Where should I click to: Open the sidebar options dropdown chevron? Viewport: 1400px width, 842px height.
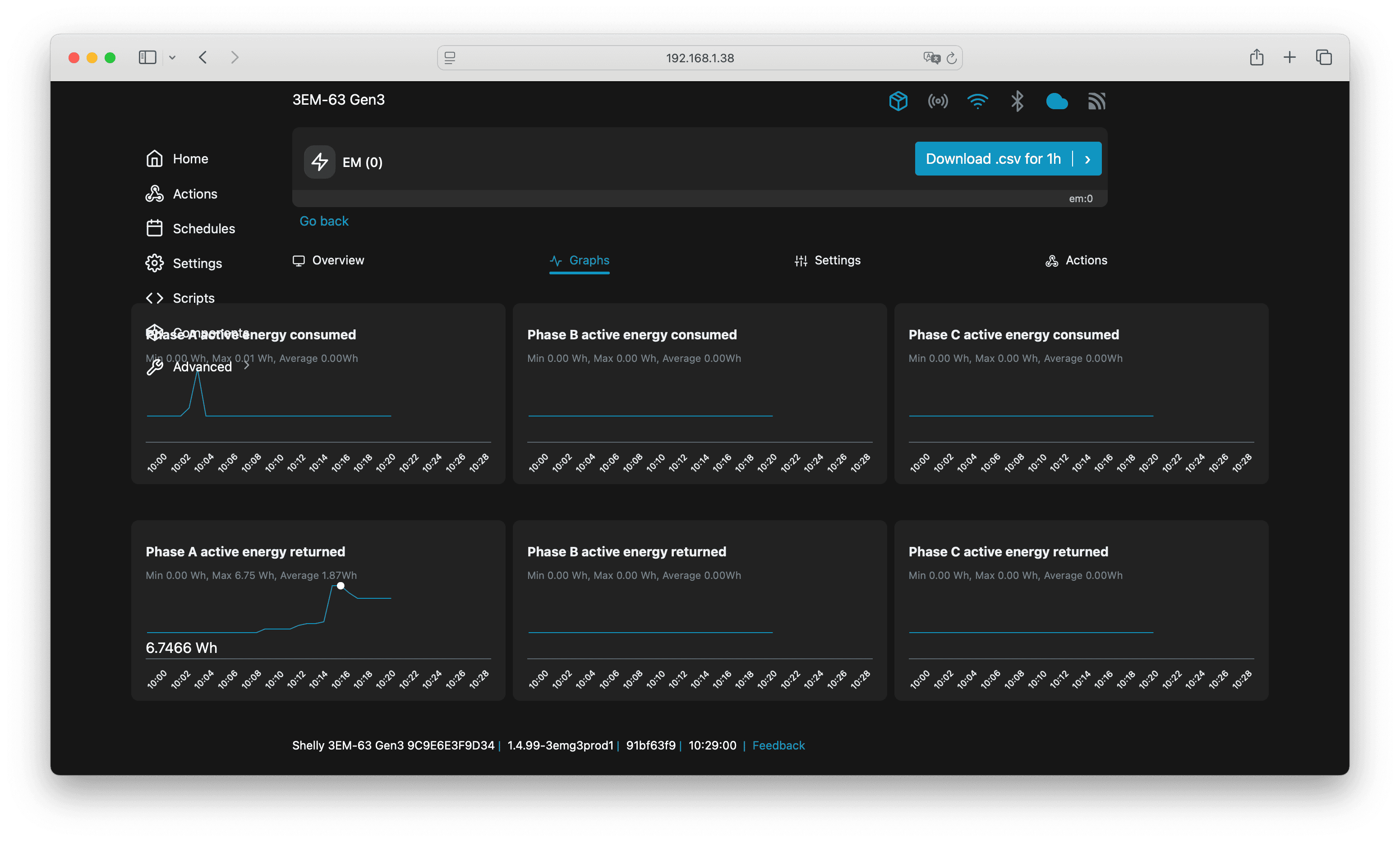pyautogui.click(x=172, y=57)
